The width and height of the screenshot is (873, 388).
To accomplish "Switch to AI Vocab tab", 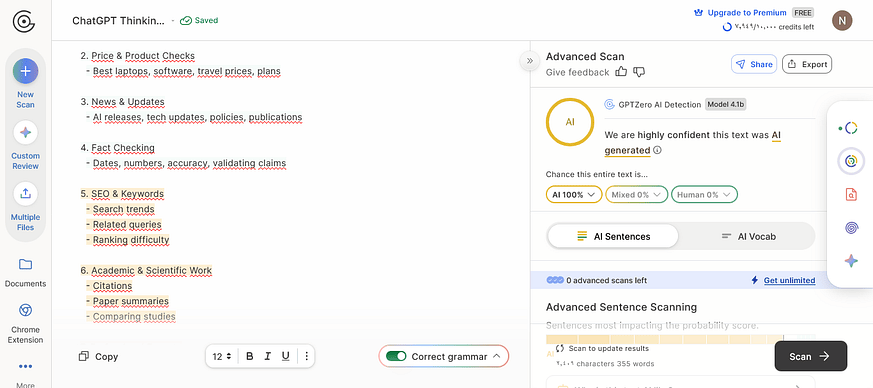I will [748, 236].
